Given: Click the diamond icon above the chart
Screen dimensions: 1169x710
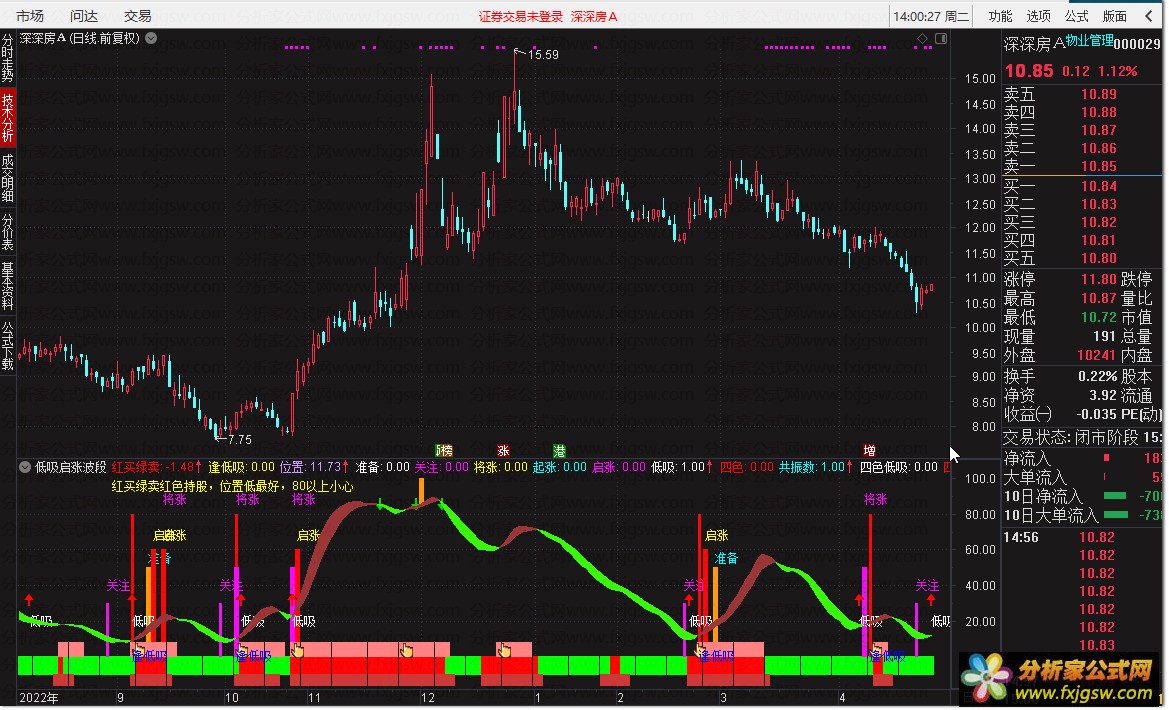Looking at the screenshot, I should (x=923, y=38).
